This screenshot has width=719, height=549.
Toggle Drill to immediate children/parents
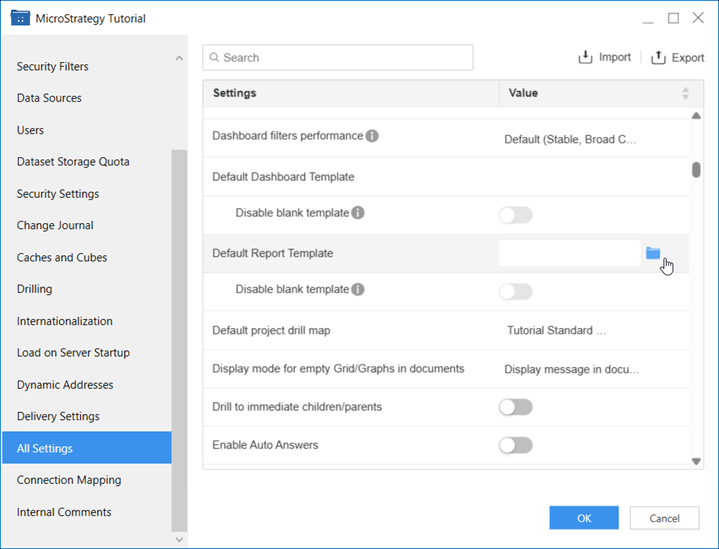tap(516, 407)
